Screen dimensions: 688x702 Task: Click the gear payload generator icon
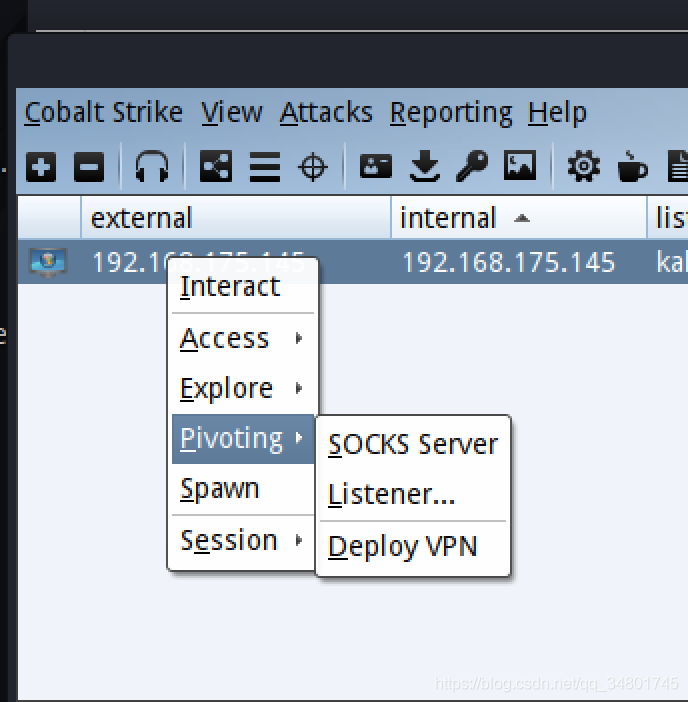(584, 166)
